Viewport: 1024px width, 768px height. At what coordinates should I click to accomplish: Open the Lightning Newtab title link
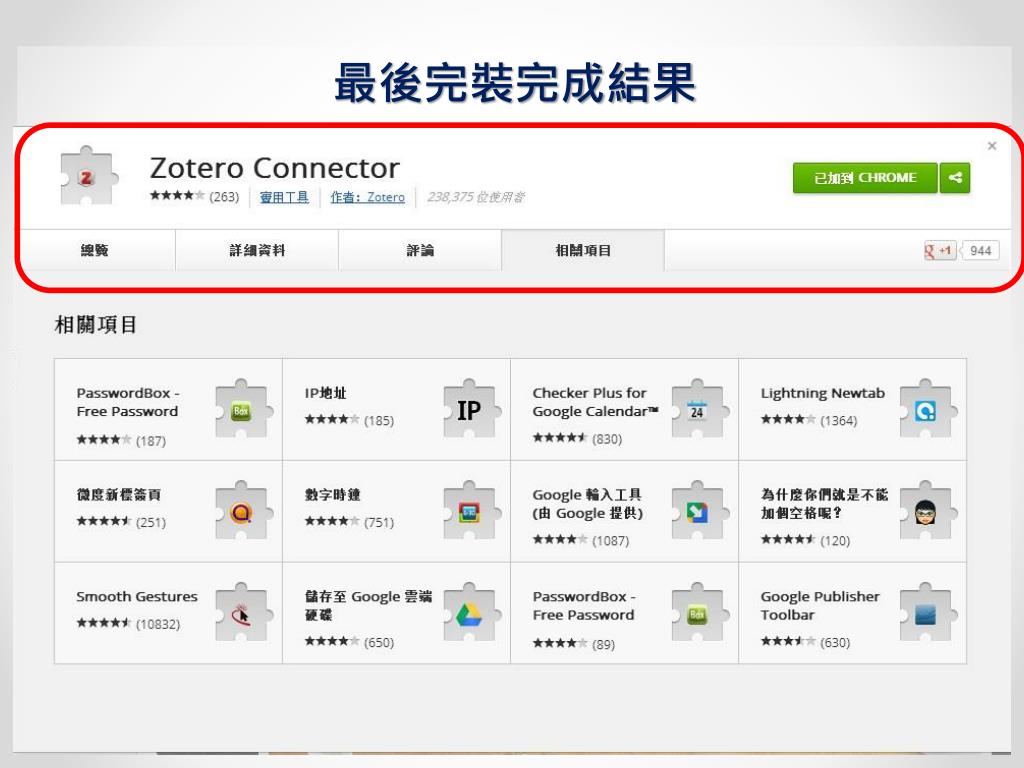pyautogui.click(x=823, y=393)
